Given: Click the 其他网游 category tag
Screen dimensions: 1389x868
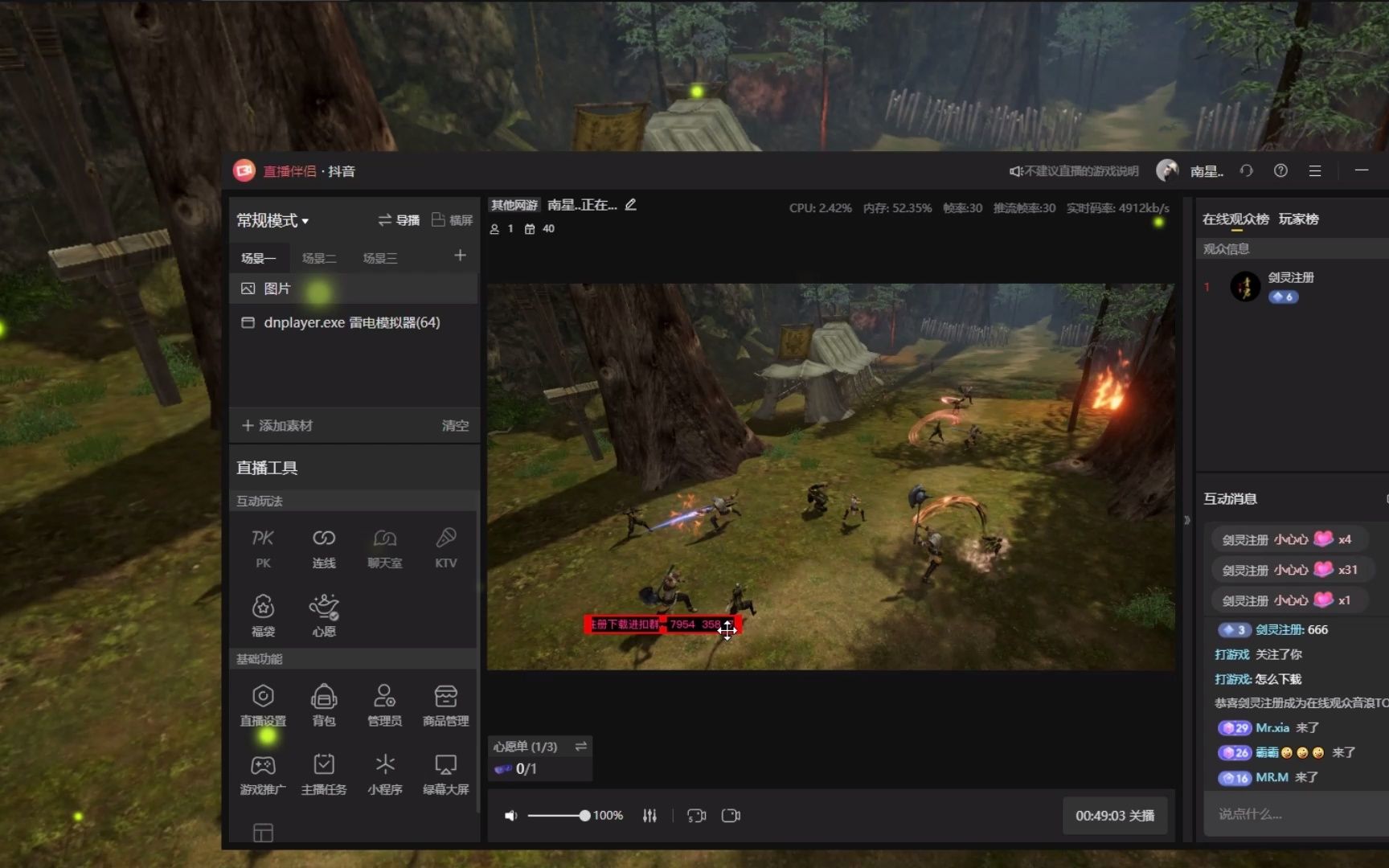Looking at the screenshot, I should click(x=514, y=205).
